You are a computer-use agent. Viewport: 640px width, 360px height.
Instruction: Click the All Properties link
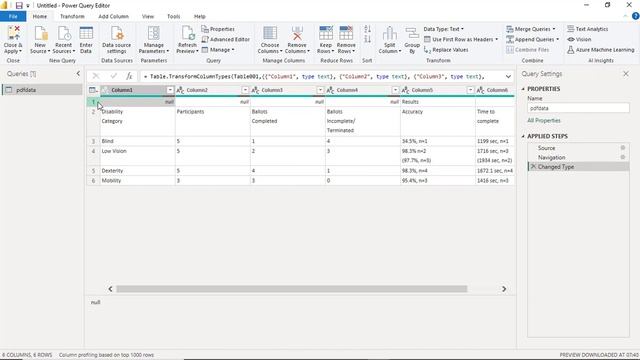click(544, 120)
